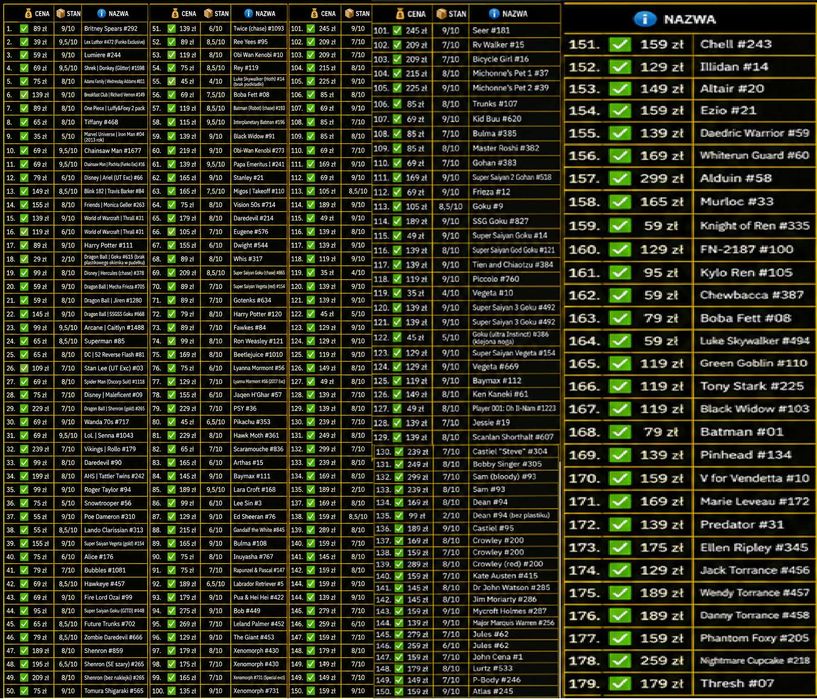Select the name Tien and Chiaotzu #384
Image resolution: width=817 pixels, height=699 pixels.
point(513,265)
